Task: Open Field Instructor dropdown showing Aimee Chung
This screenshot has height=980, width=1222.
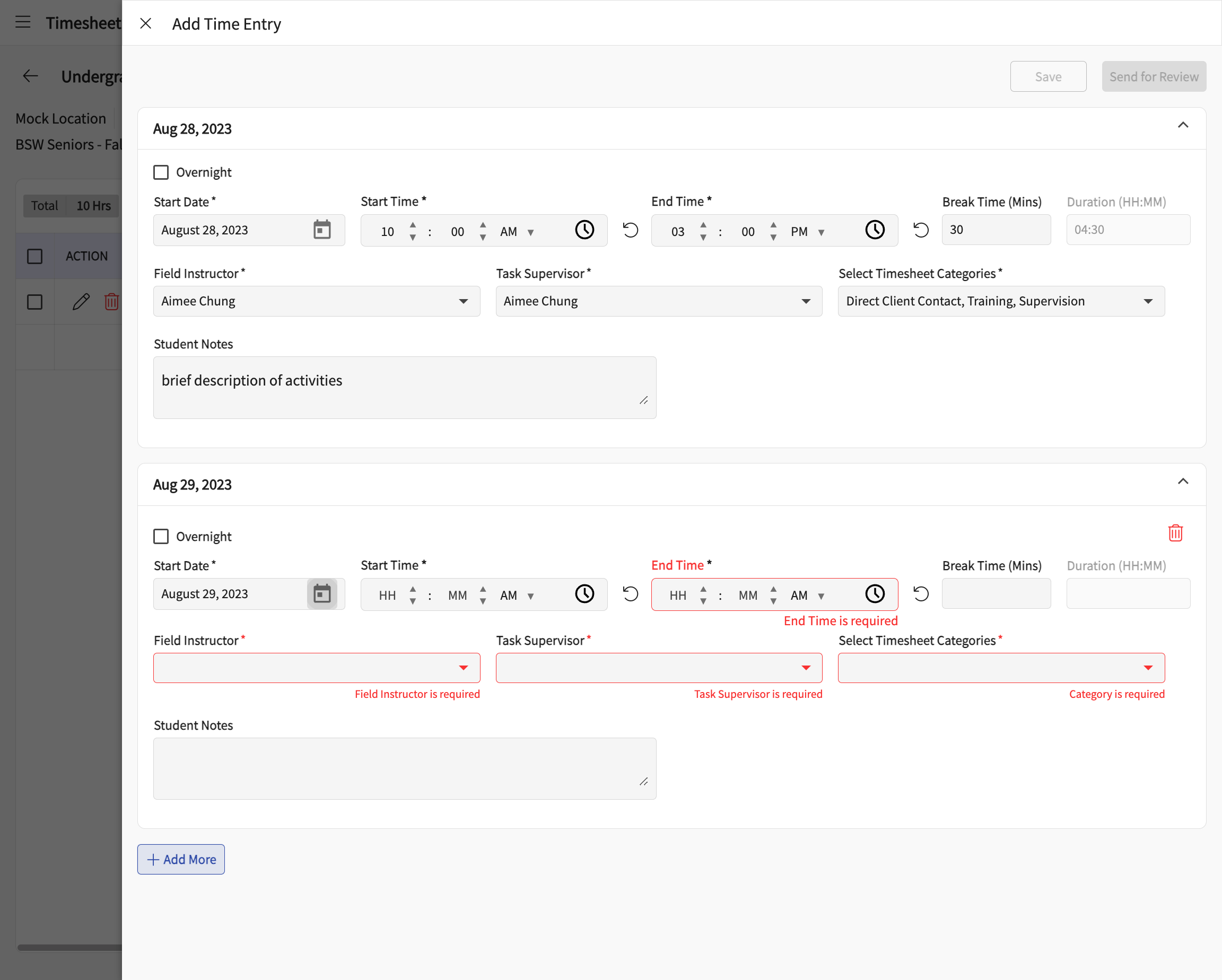Action: tap(317, 301)
